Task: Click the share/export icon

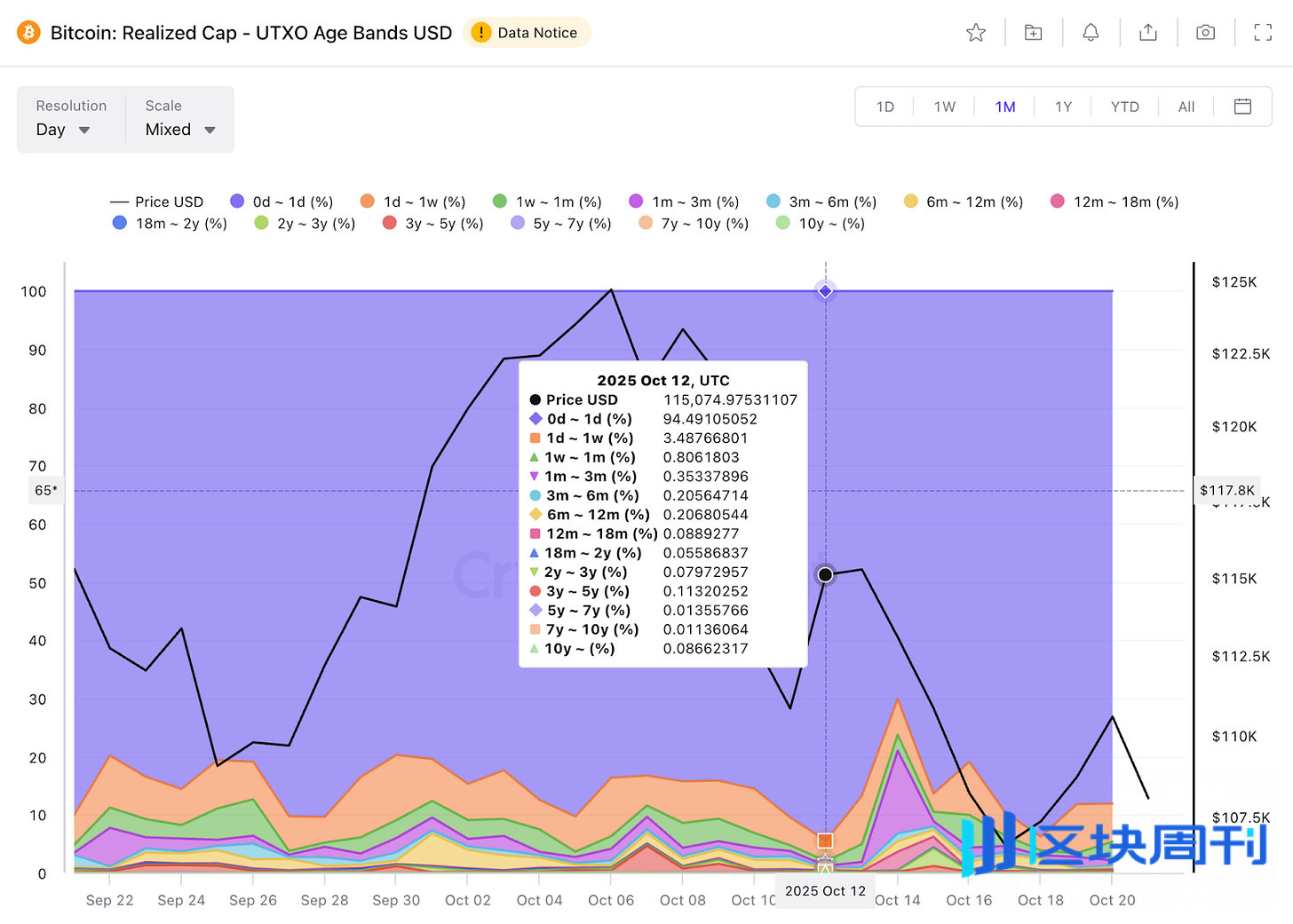Action: tap(1148, 33)
